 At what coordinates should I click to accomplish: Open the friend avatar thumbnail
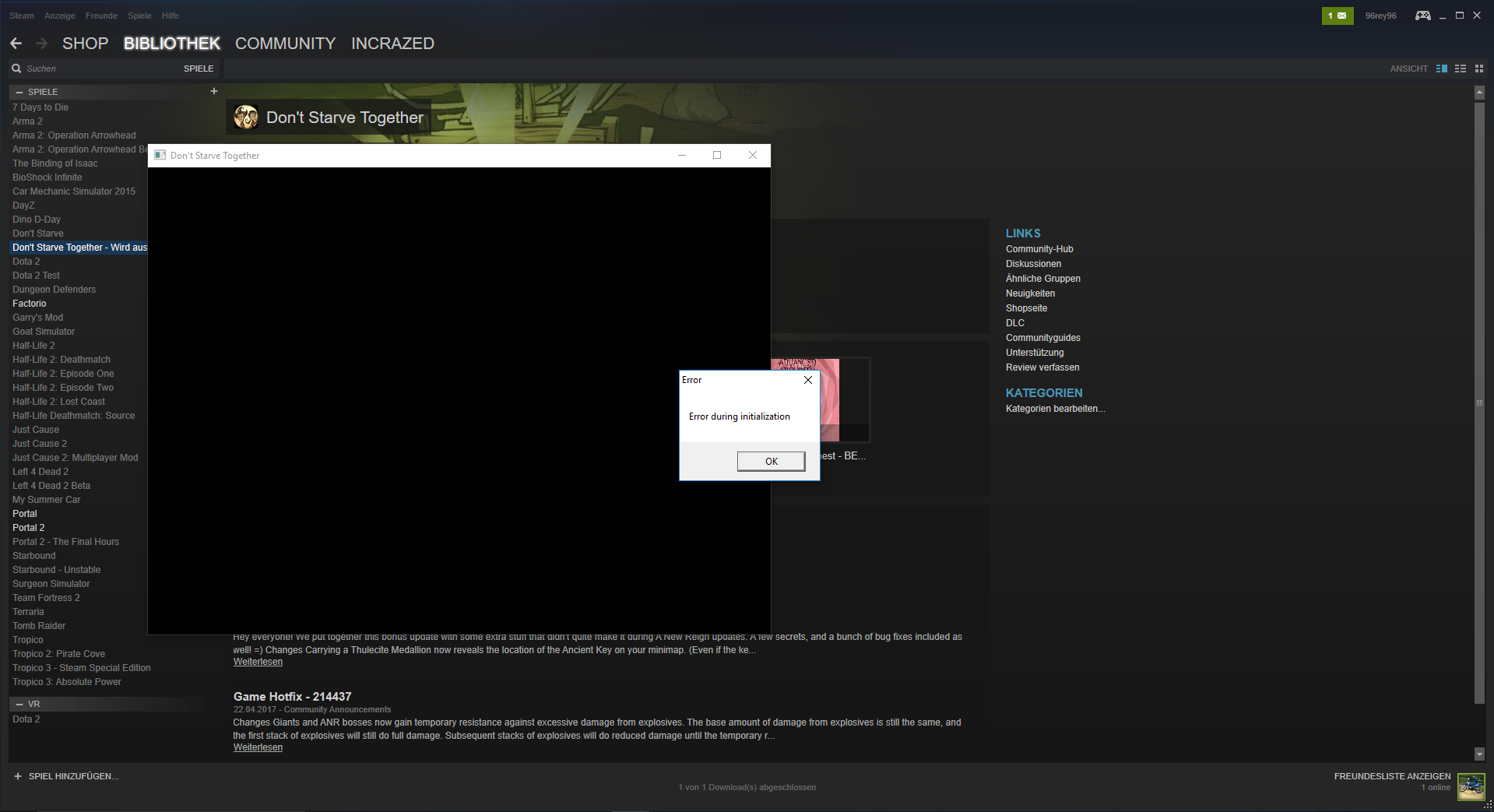(1471, 786)
